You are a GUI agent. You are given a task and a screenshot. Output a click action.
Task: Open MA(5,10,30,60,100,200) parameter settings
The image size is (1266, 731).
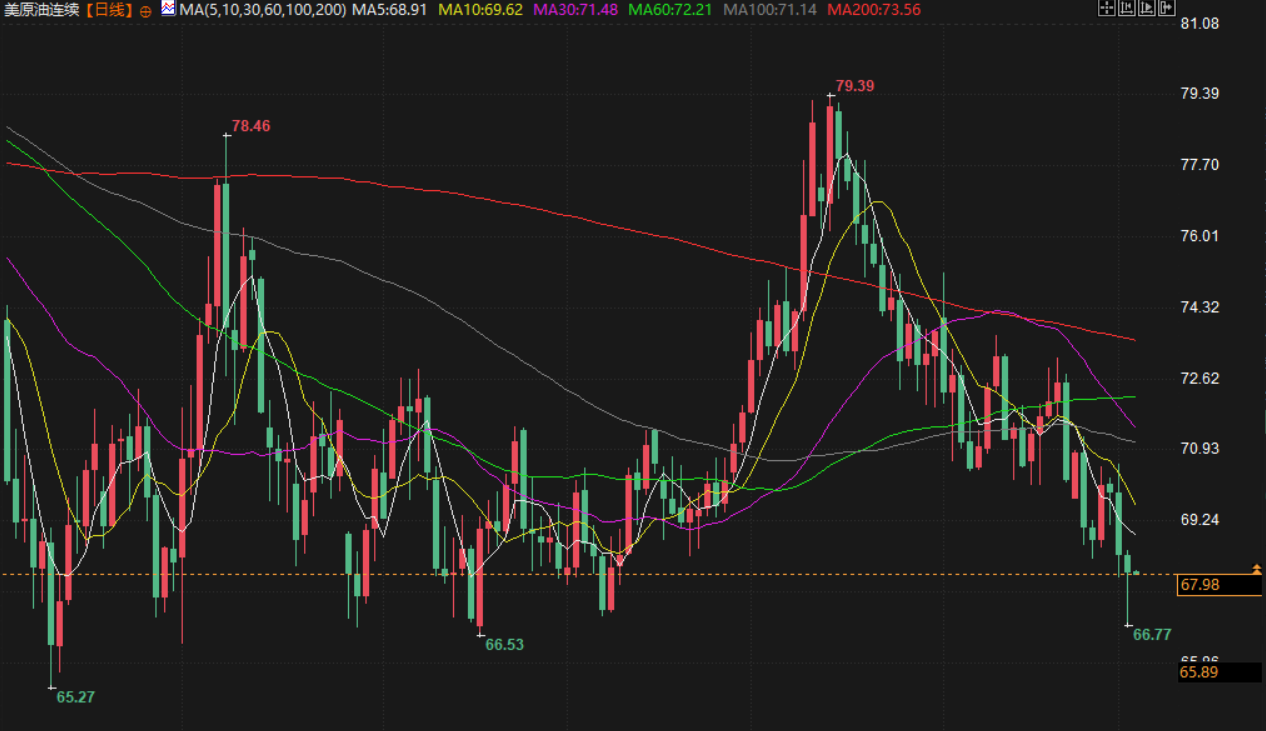(x=263, y=10)
